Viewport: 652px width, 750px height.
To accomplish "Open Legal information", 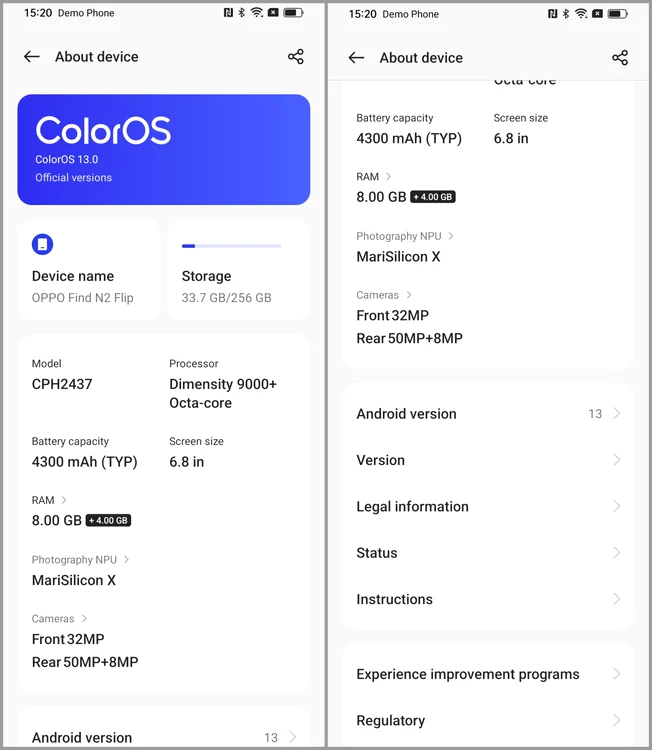I will pos(488,506).
